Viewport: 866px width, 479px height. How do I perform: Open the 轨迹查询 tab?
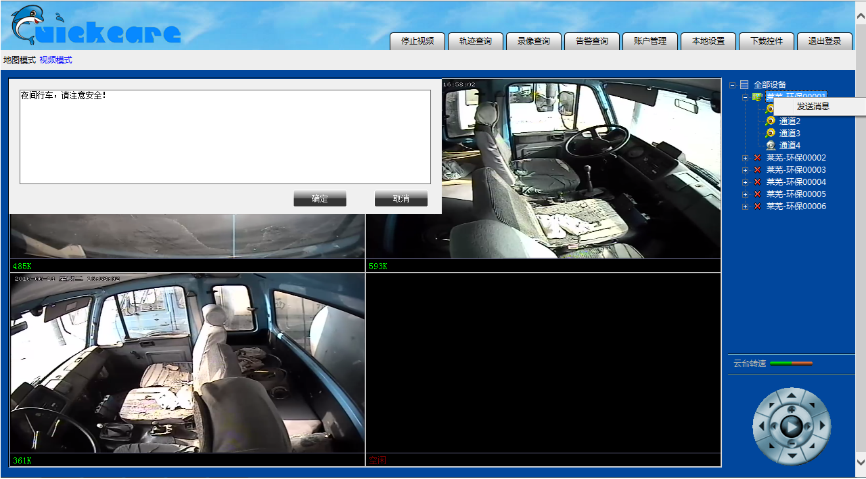pyautogui.click(x=475, y=41)
